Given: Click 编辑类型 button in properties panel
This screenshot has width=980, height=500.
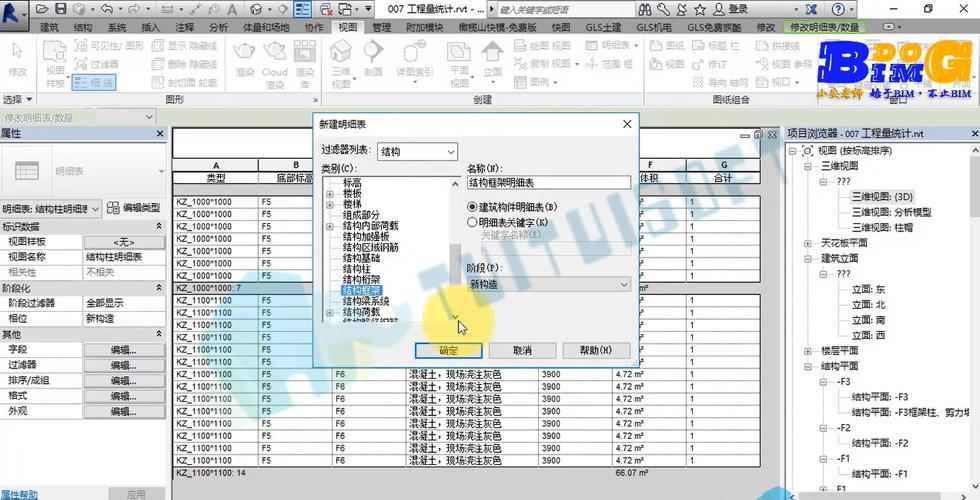Looking at the screenshot, I should (134, 208).
